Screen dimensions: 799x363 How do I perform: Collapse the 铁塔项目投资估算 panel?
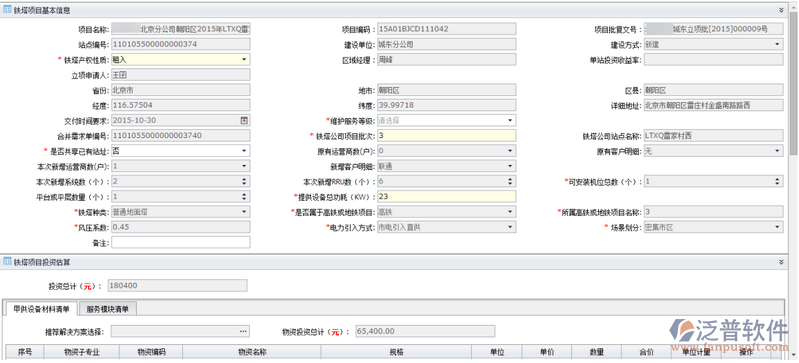pyautogui.click(x=781, y=262)
